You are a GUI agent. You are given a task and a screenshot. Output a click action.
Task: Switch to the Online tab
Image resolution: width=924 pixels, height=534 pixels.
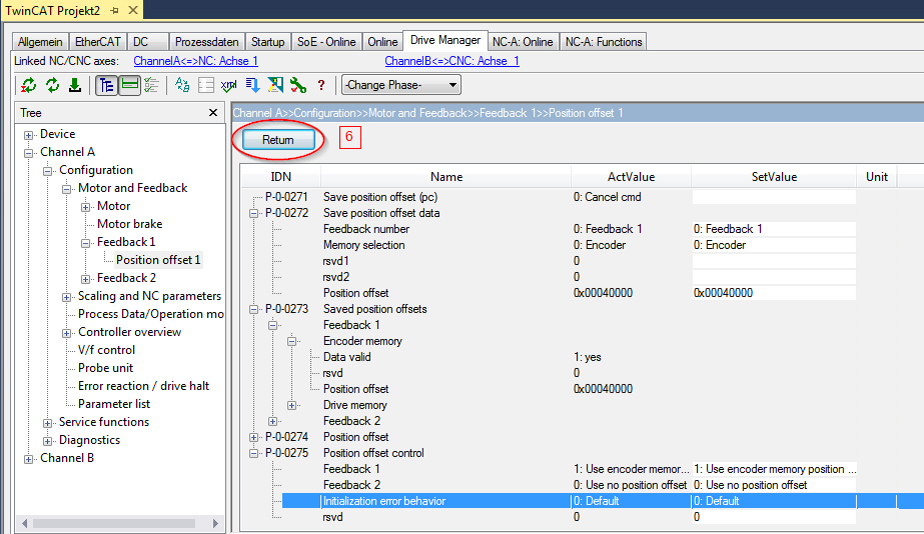pos(382,42)
